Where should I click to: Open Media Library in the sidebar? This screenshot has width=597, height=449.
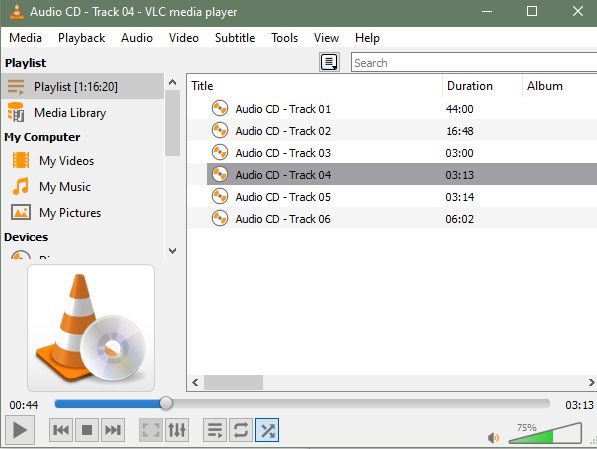[82, 113]
